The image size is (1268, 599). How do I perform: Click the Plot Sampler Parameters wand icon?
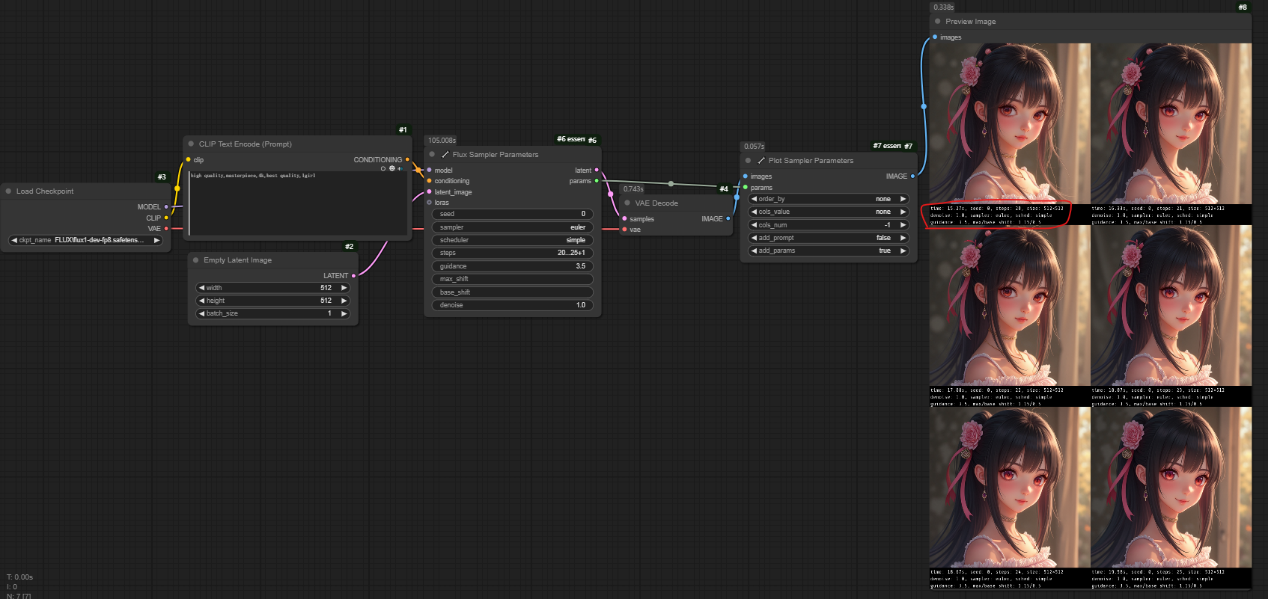point(761,160)
